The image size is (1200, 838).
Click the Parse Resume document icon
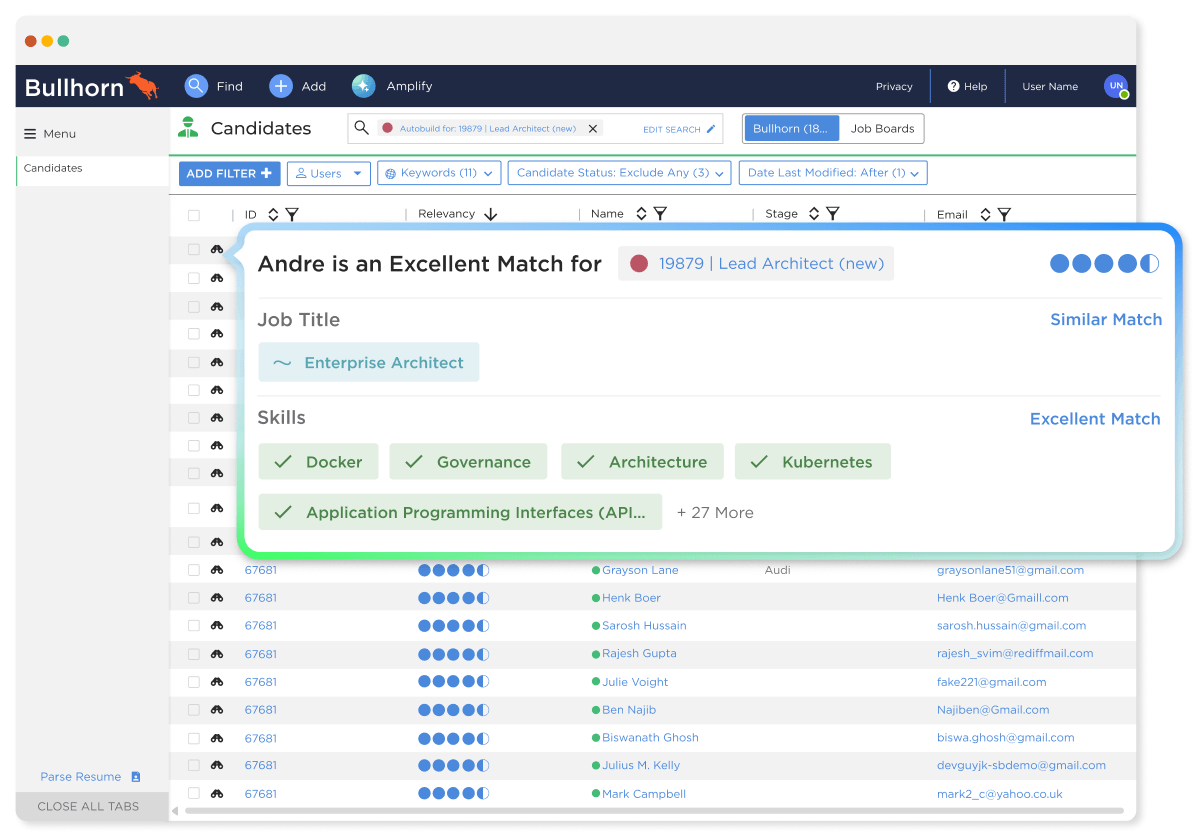[x=136, y=777]
